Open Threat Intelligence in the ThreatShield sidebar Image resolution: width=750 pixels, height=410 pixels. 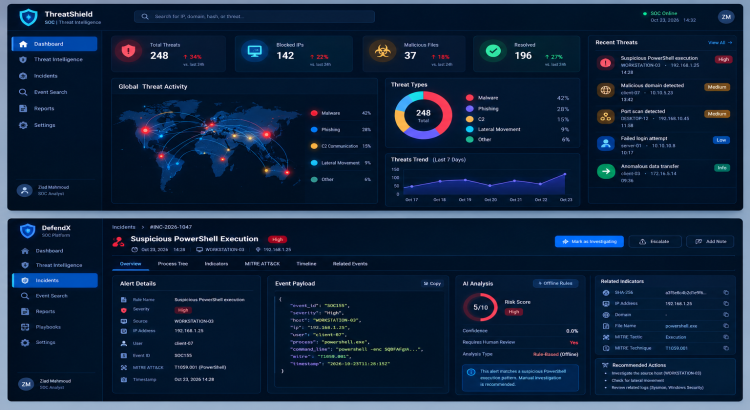click(55, 60)
